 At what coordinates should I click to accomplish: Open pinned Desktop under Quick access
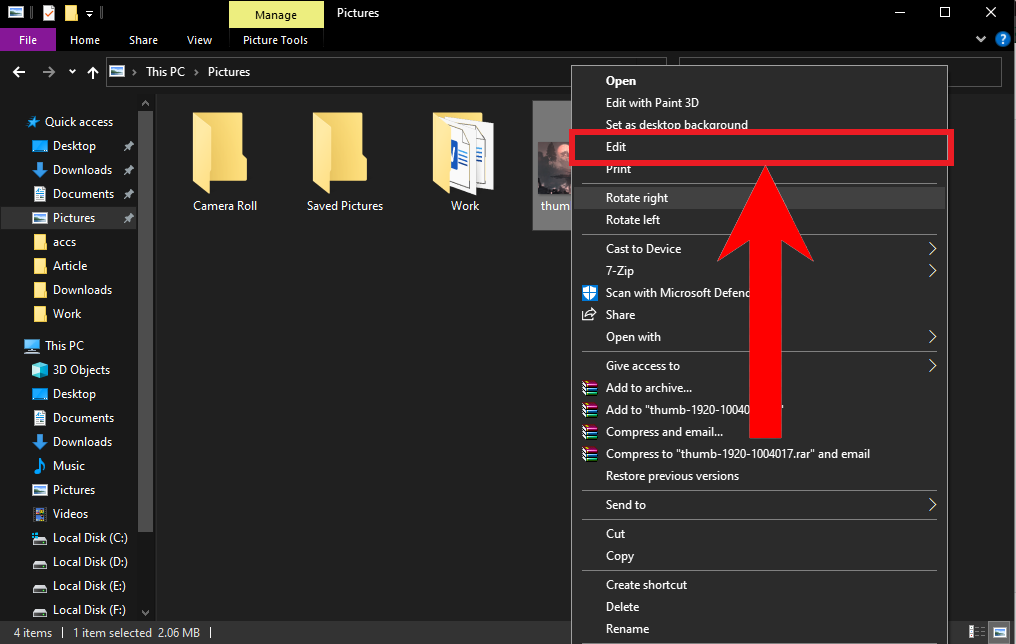click(x=74, y=146)
